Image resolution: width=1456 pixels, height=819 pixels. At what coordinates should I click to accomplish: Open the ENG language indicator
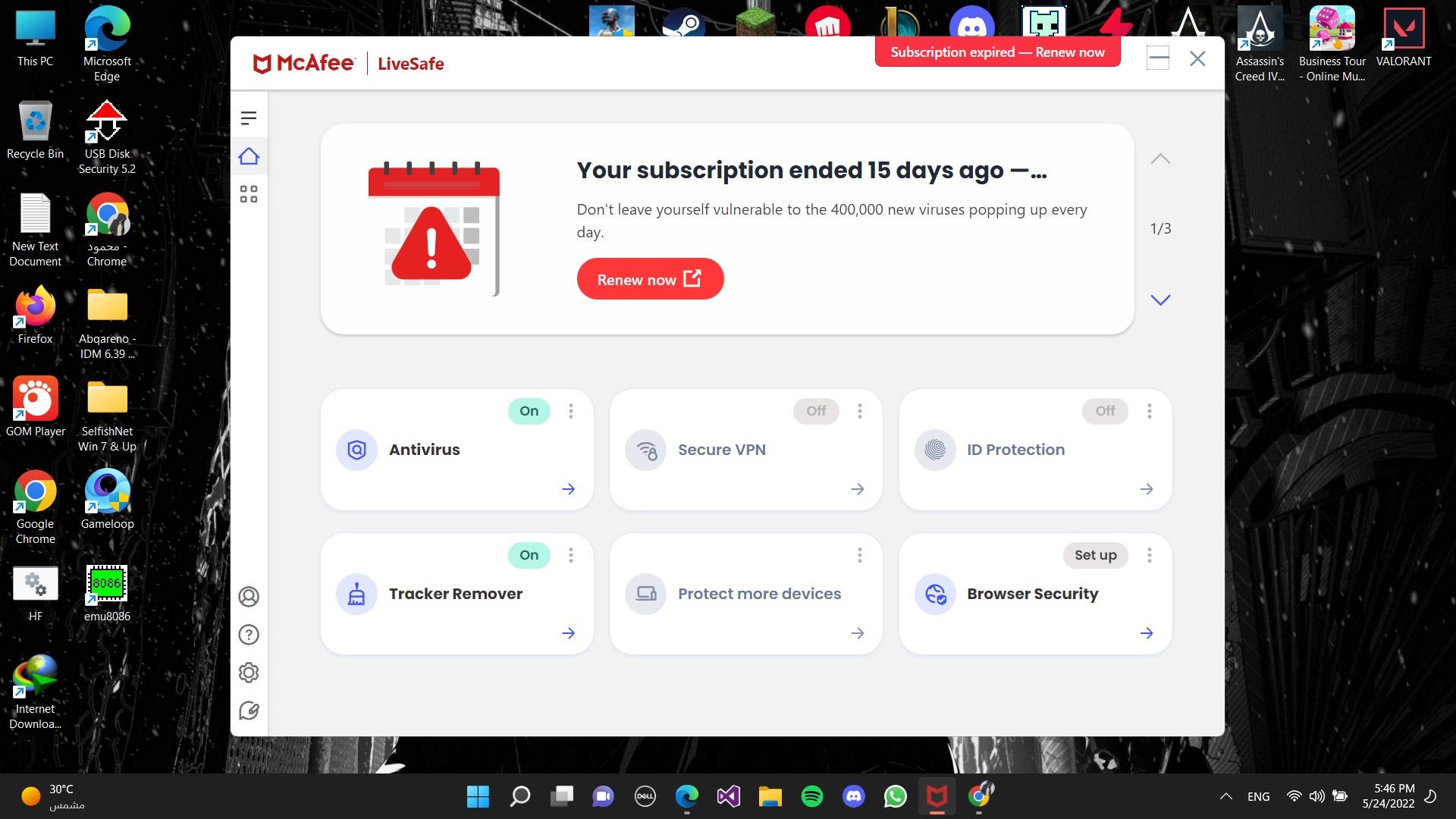tap(1258, 796)
